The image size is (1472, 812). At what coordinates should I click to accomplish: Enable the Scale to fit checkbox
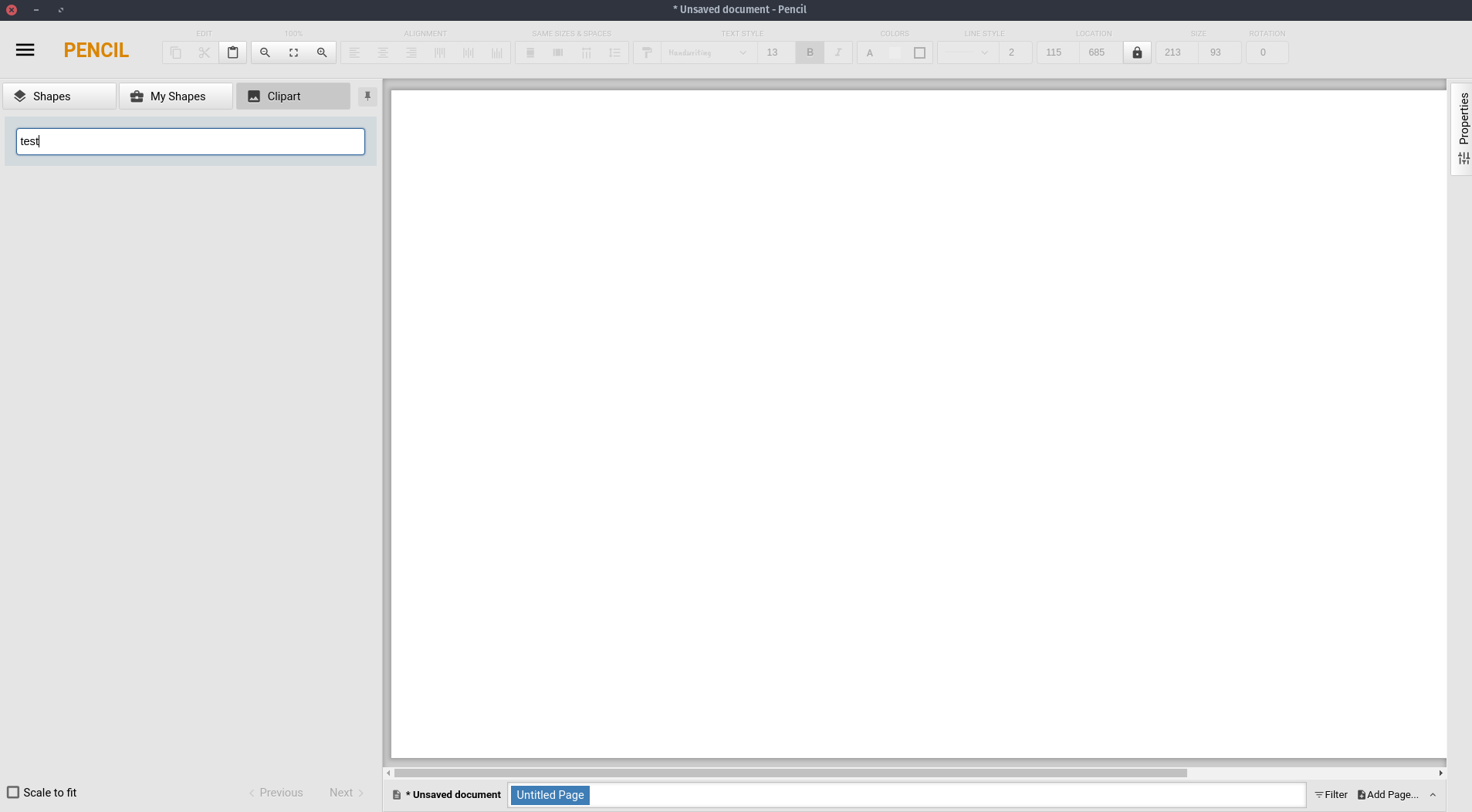point(13,792)
